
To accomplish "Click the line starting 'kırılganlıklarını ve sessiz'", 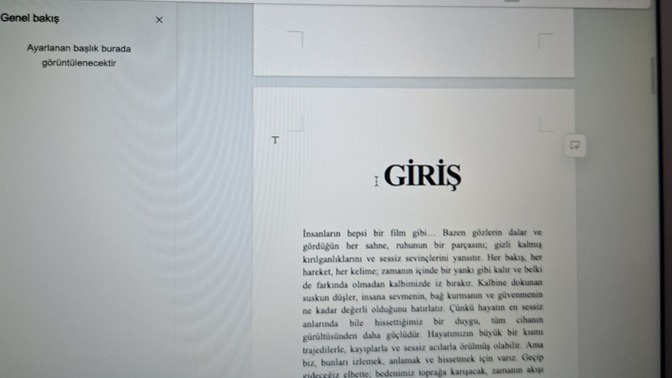I will coord(422,258).
